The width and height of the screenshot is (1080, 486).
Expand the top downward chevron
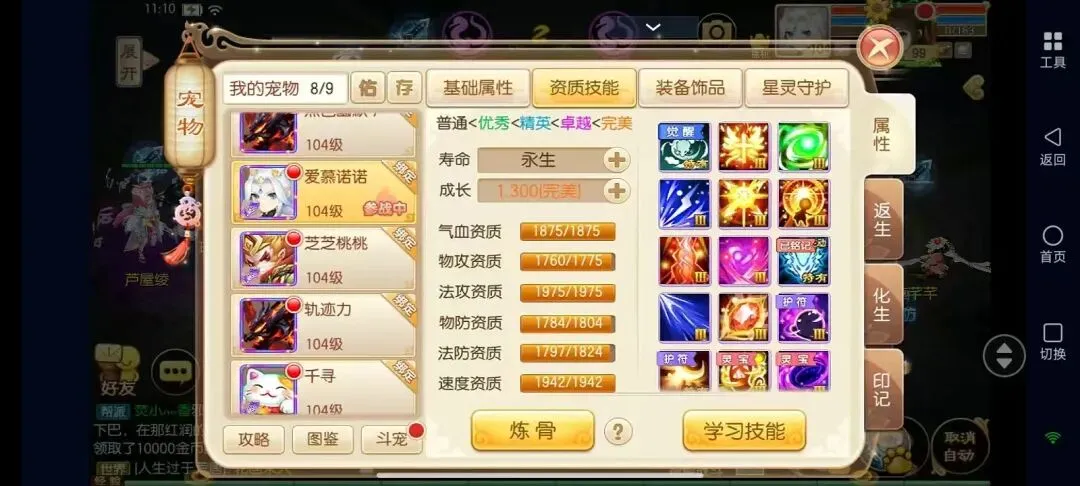pos(653,28)
